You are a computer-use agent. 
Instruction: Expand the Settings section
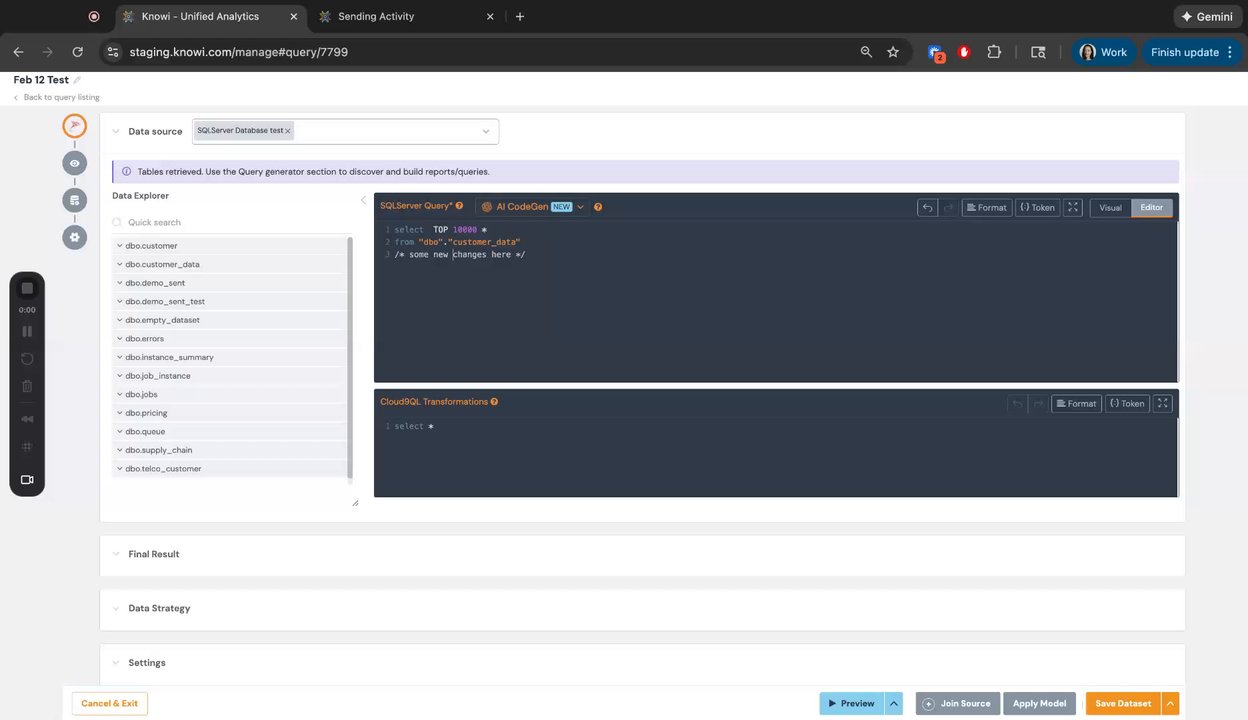(x=116, y=663)
